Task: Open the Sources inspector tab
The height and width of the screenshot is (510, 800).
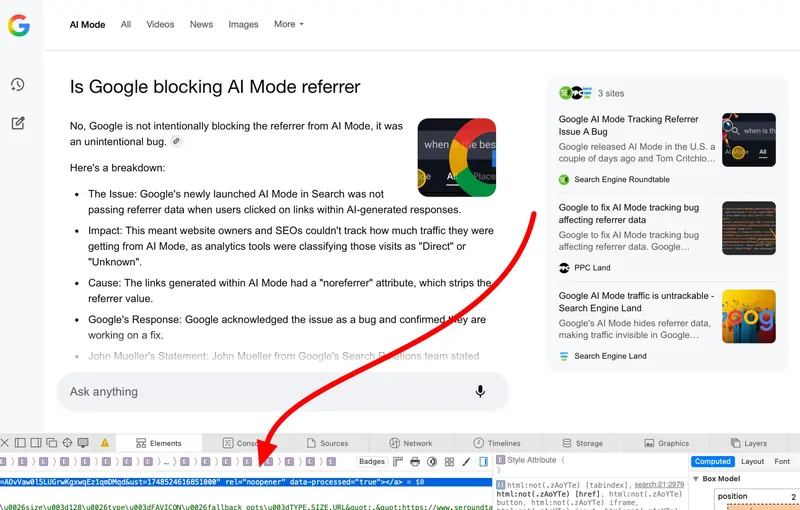Action: [327, 443]
